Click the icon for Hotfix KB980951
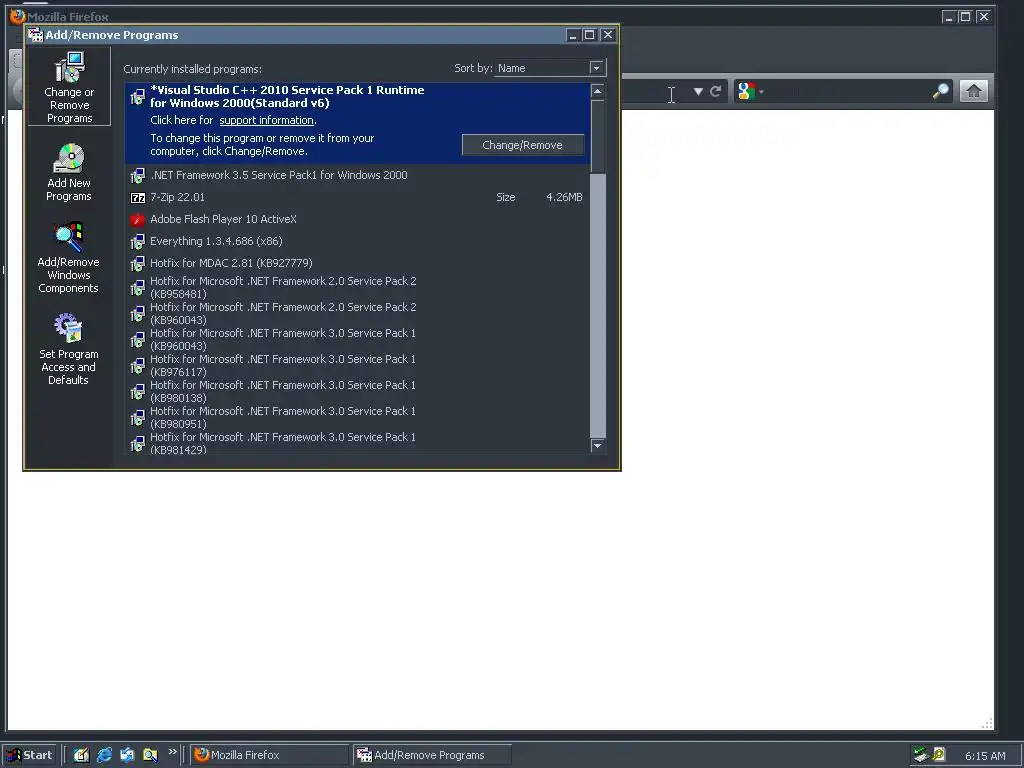Viewport: 1024px width, 768px height. click(x=137, y=418)
